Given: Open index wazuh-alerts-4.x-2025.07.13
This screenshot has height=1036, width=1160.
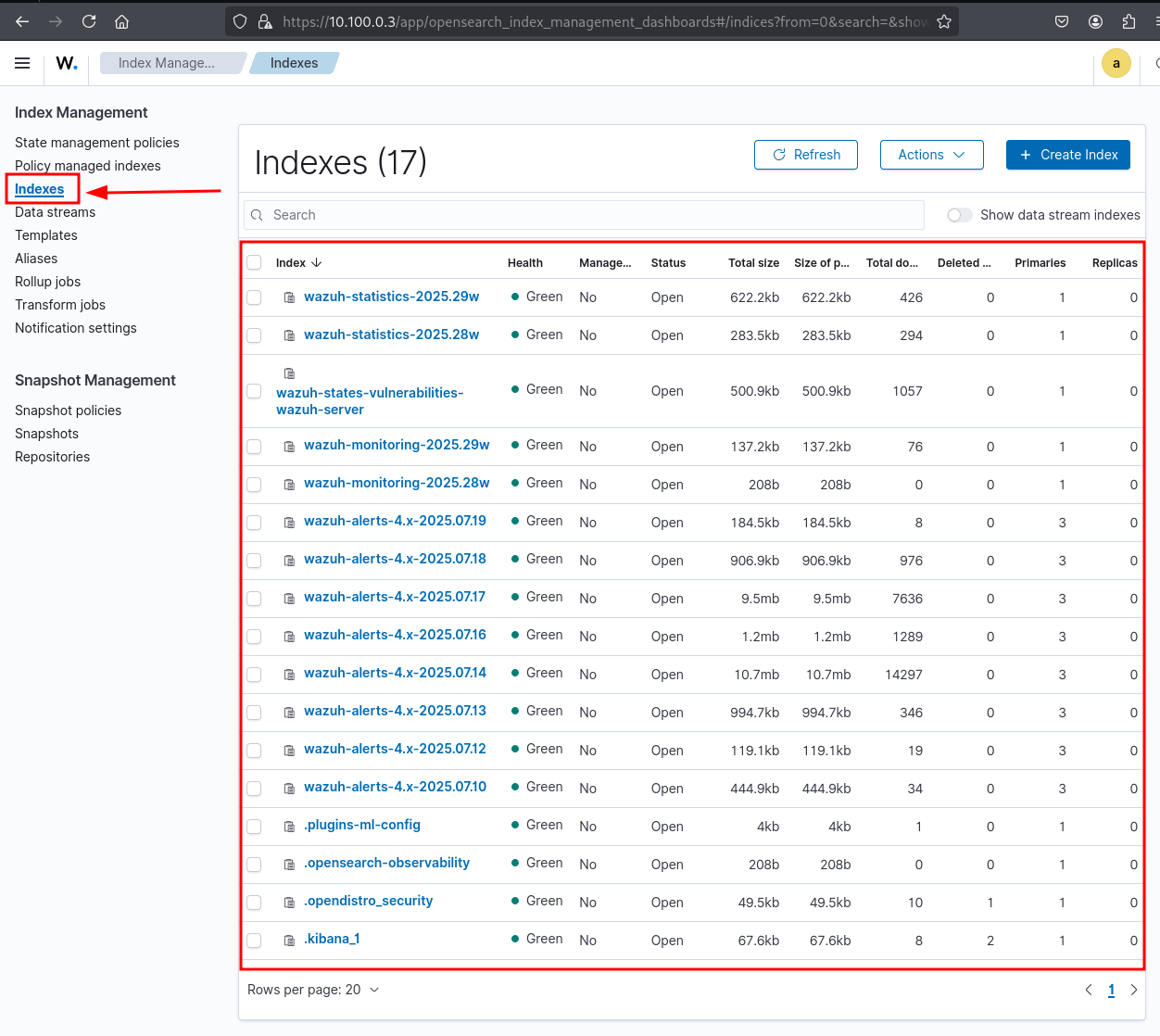Looking at the screenshot, I should coord(395,711).
